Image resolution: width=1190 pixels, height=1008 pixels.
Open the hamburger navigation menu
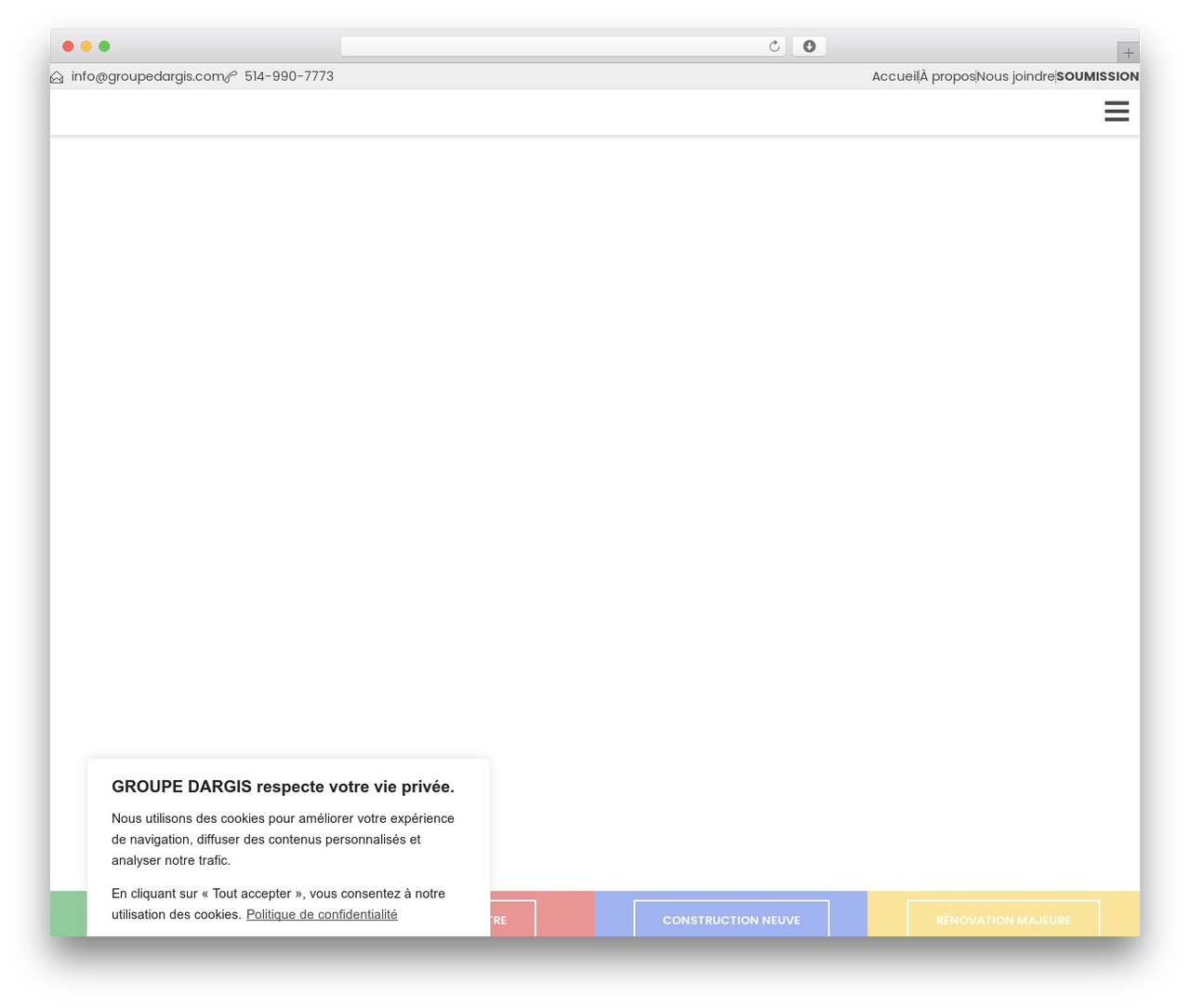click(1117, 112)
